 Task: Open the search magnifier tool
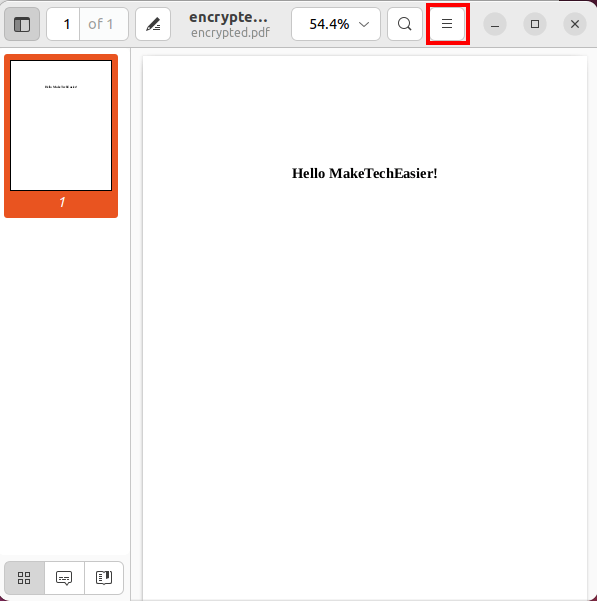coord(405,24)
